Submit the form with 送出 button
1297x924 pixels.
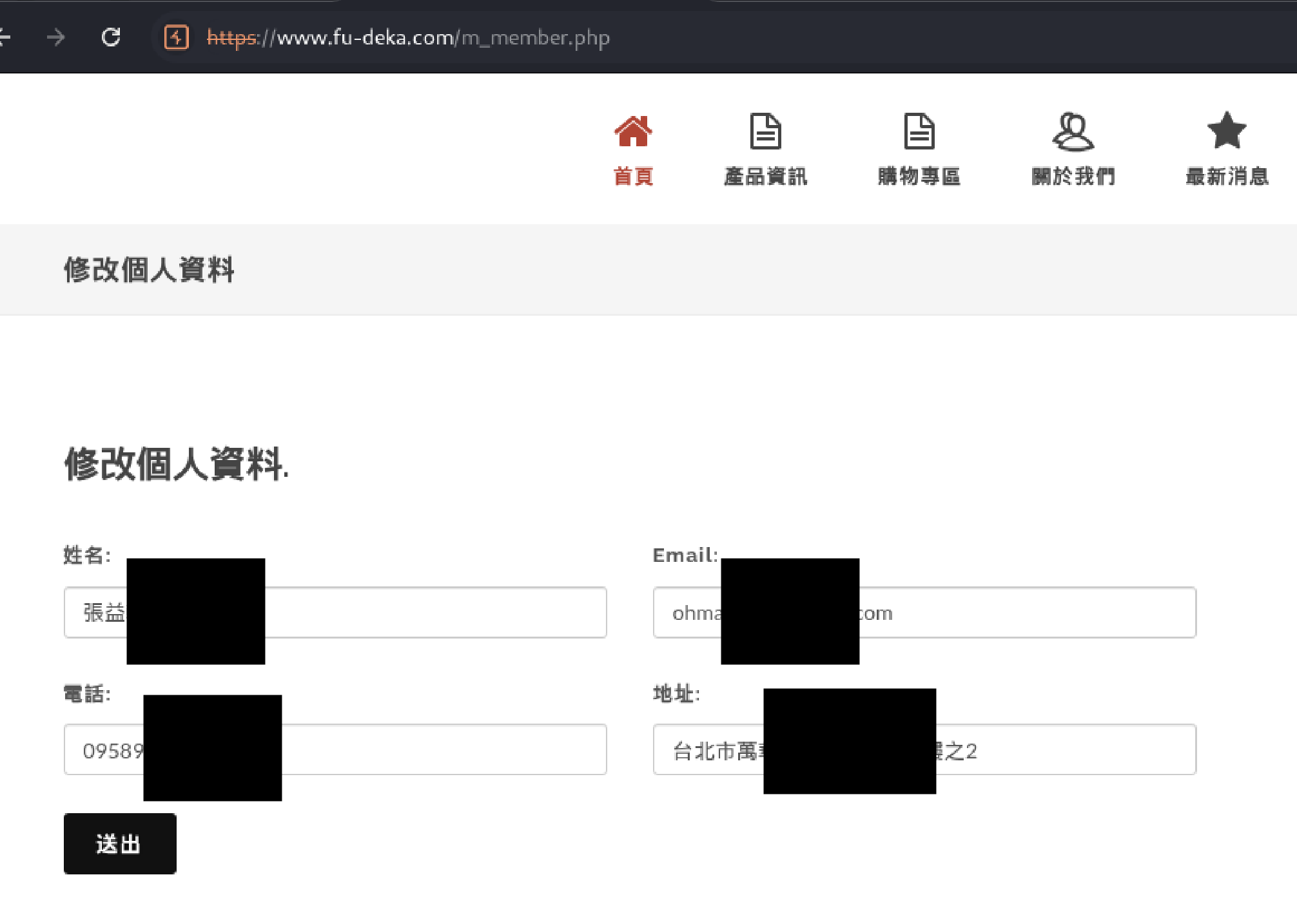coord(120,843)
